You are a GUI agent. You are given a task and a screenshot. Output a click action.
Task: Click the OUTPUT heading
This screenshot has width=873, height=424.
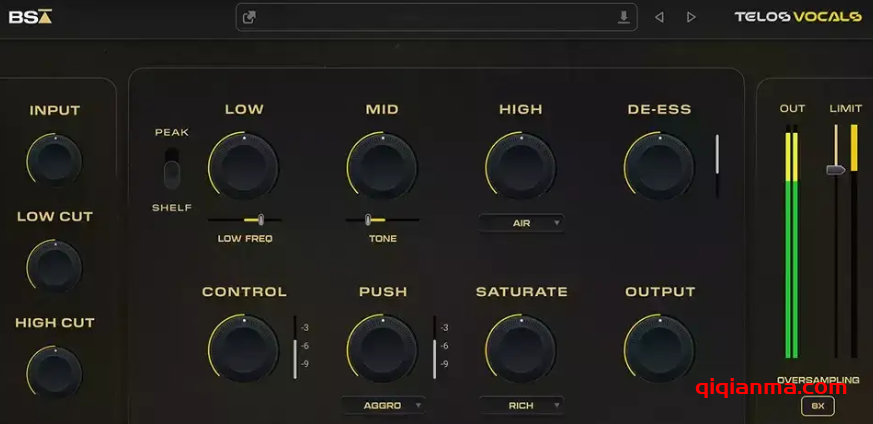coord(660,292)
